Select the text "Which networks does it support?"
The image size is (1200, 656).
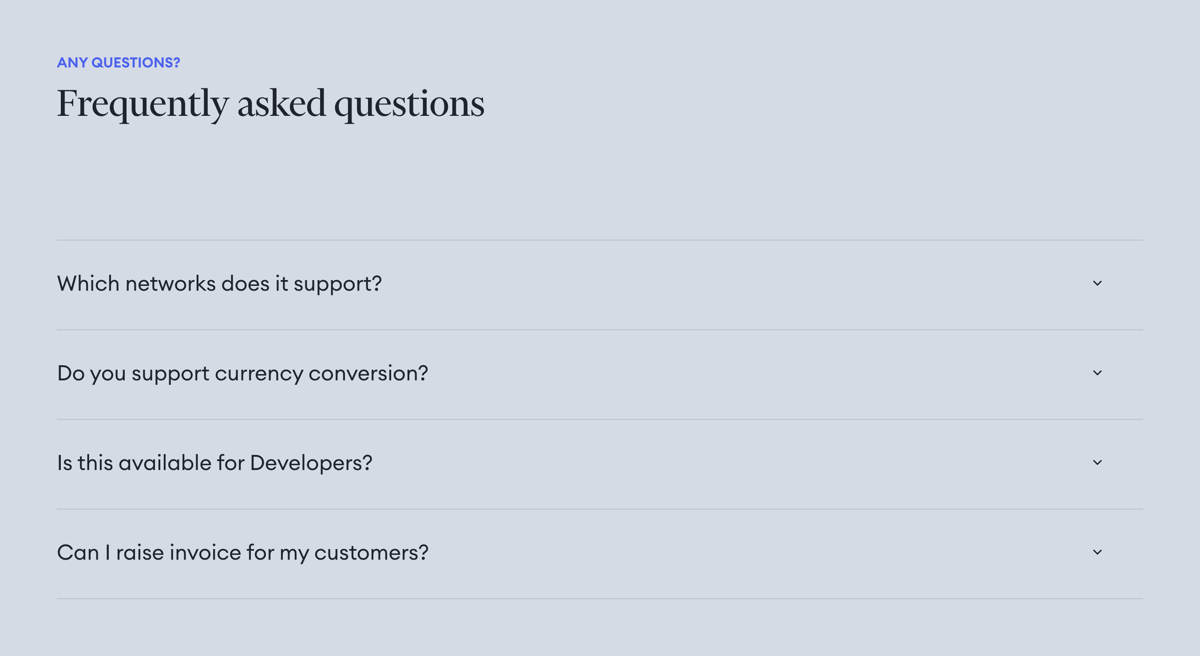click(219, 283)
